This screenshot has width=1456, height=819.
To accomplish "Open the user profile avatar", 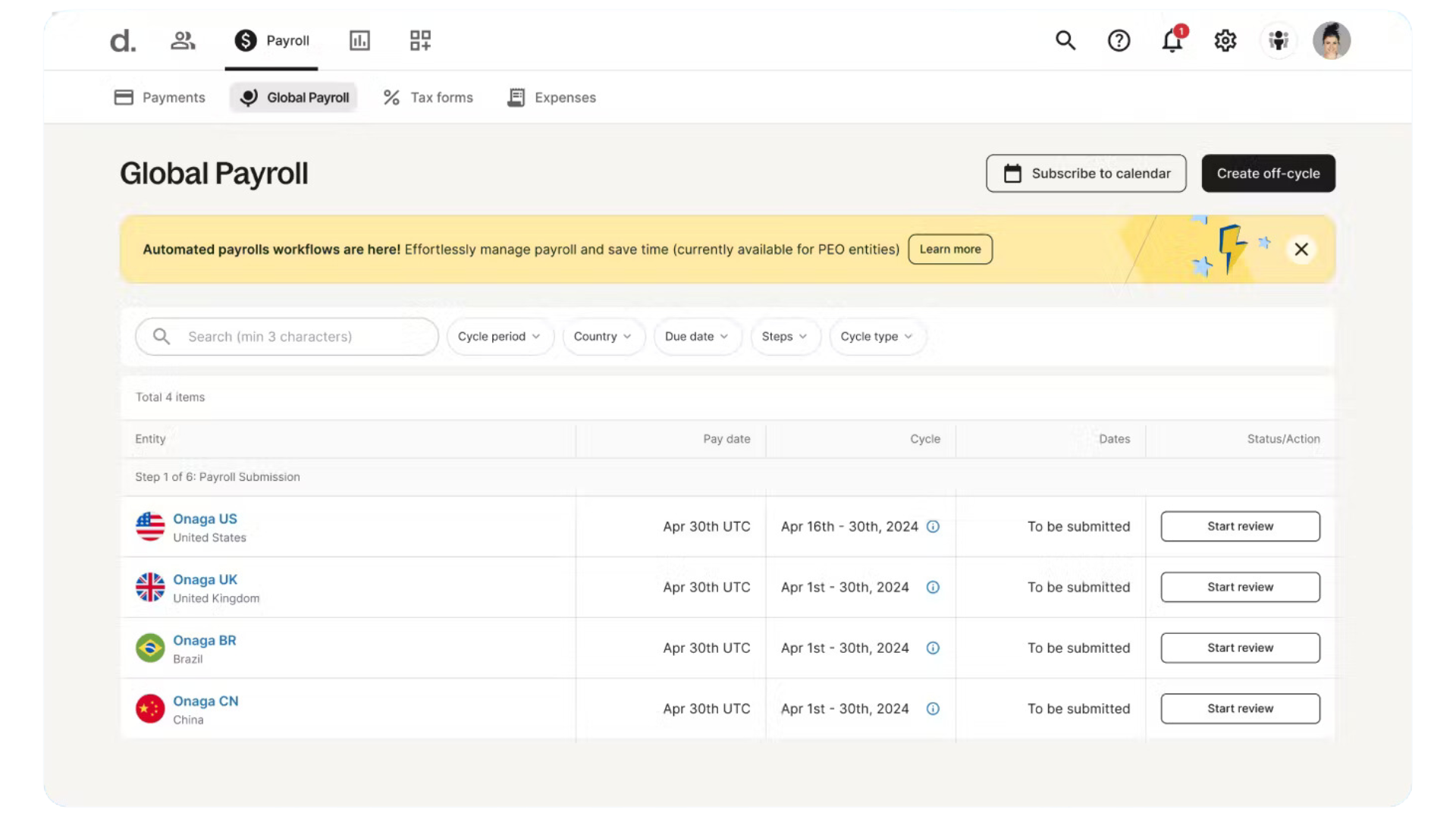I will click(x=1332, y=40).
